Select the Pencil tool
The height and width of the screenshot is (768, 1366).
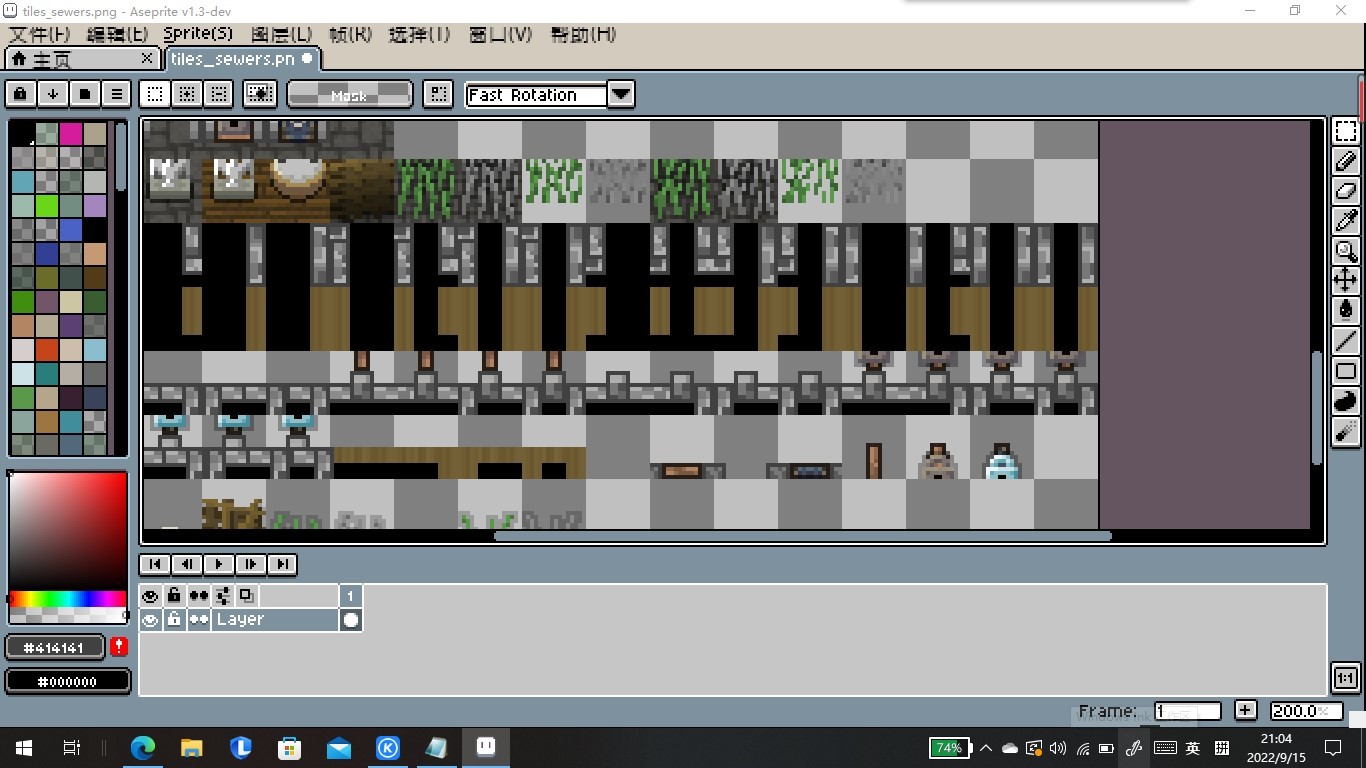pos(1346,161)
